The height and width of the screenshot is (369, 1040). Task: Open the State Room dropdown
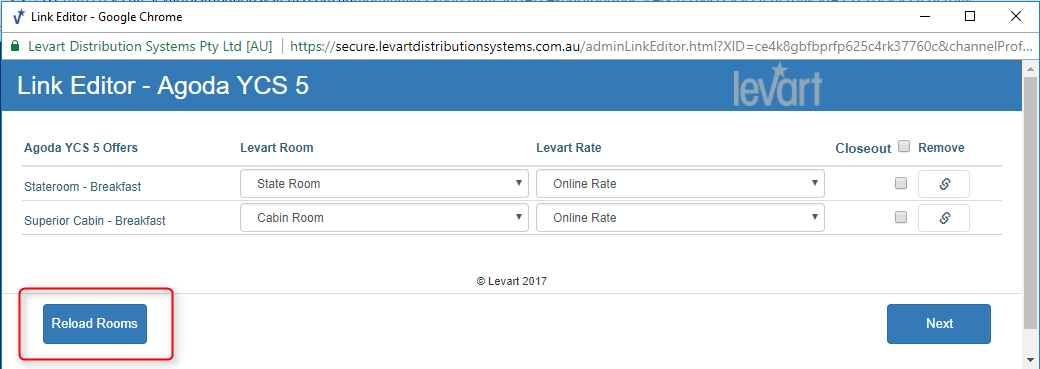[x=385, y=184]
